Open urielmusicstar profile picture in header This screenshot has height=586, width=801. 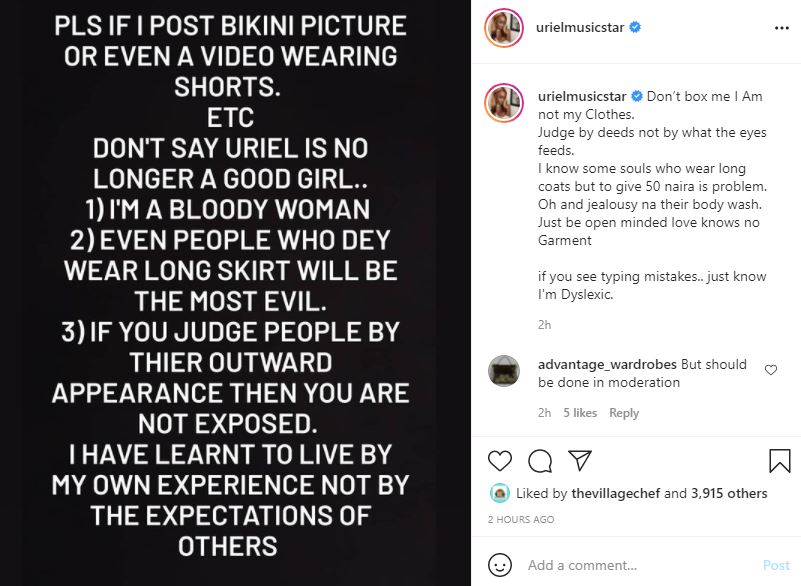tap(505, 28)
